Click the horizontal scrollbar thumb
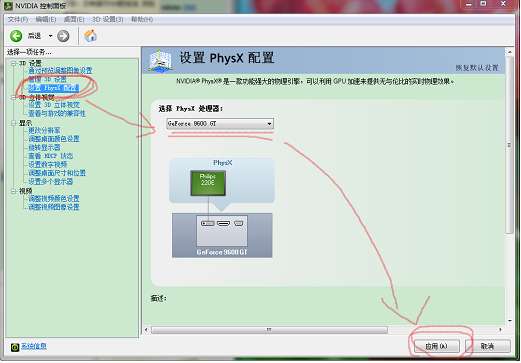The width and height of the screenshot is (521, 363). 269,330
